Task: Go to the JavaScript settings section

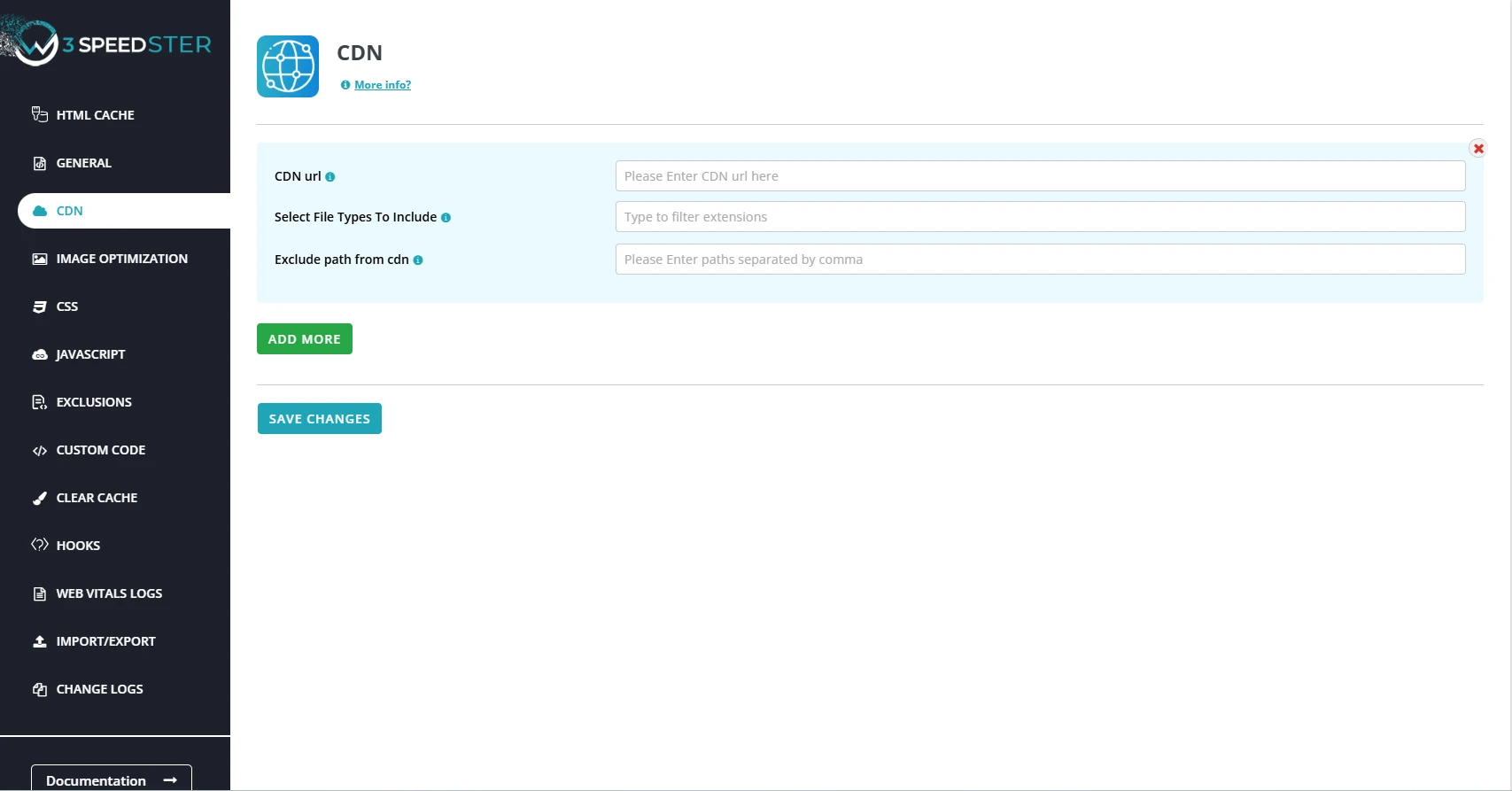Action: point(90,354)
